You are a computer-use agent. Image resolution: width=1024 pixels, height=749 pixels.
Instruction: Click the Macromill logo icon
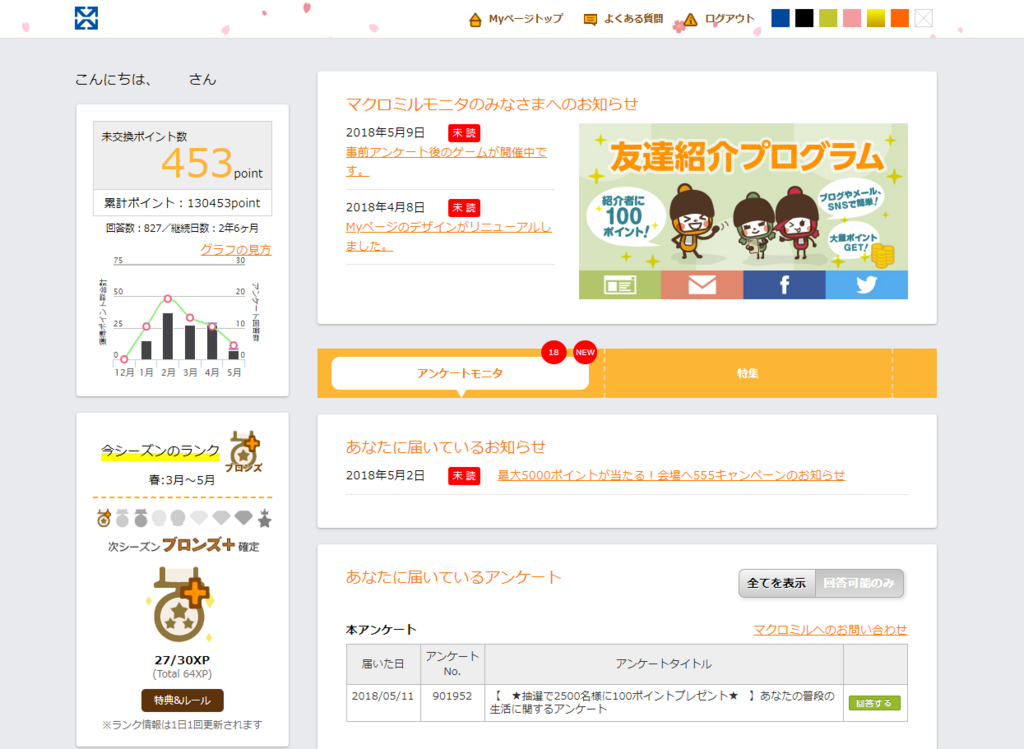86,18
